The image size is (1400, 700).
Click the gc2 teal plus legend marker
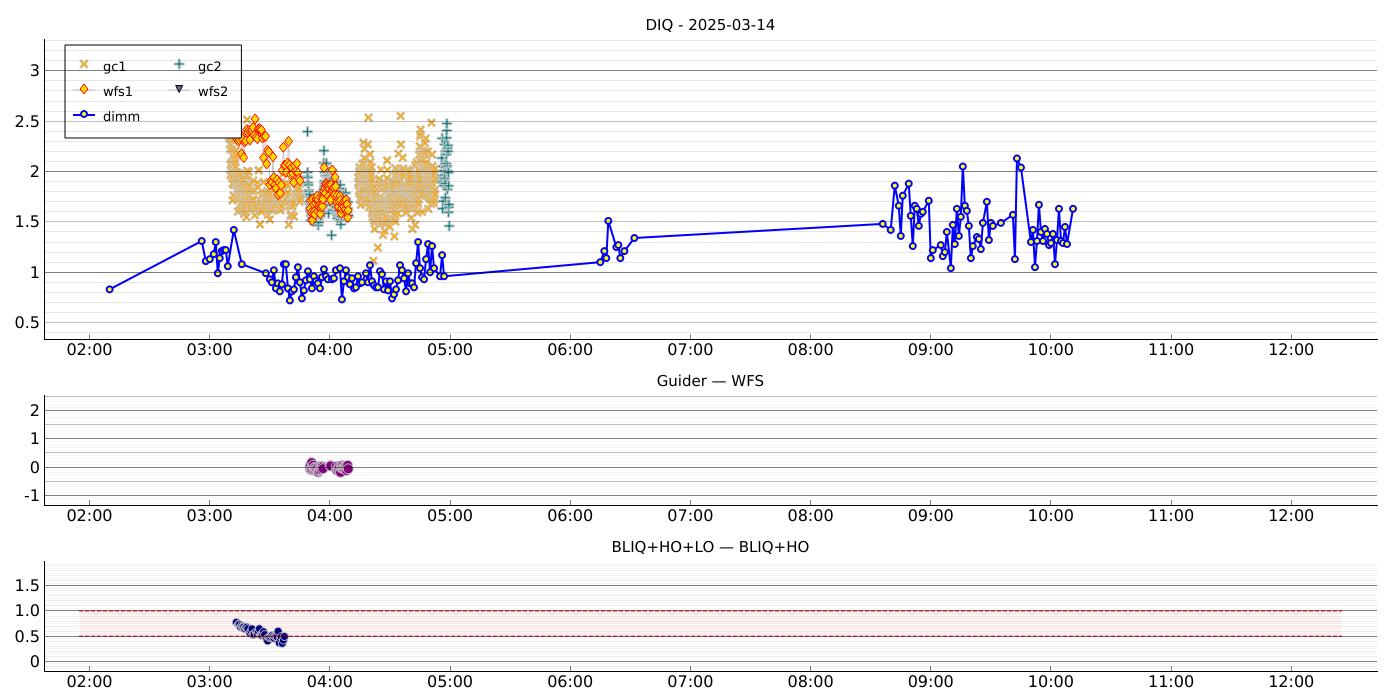179,64
